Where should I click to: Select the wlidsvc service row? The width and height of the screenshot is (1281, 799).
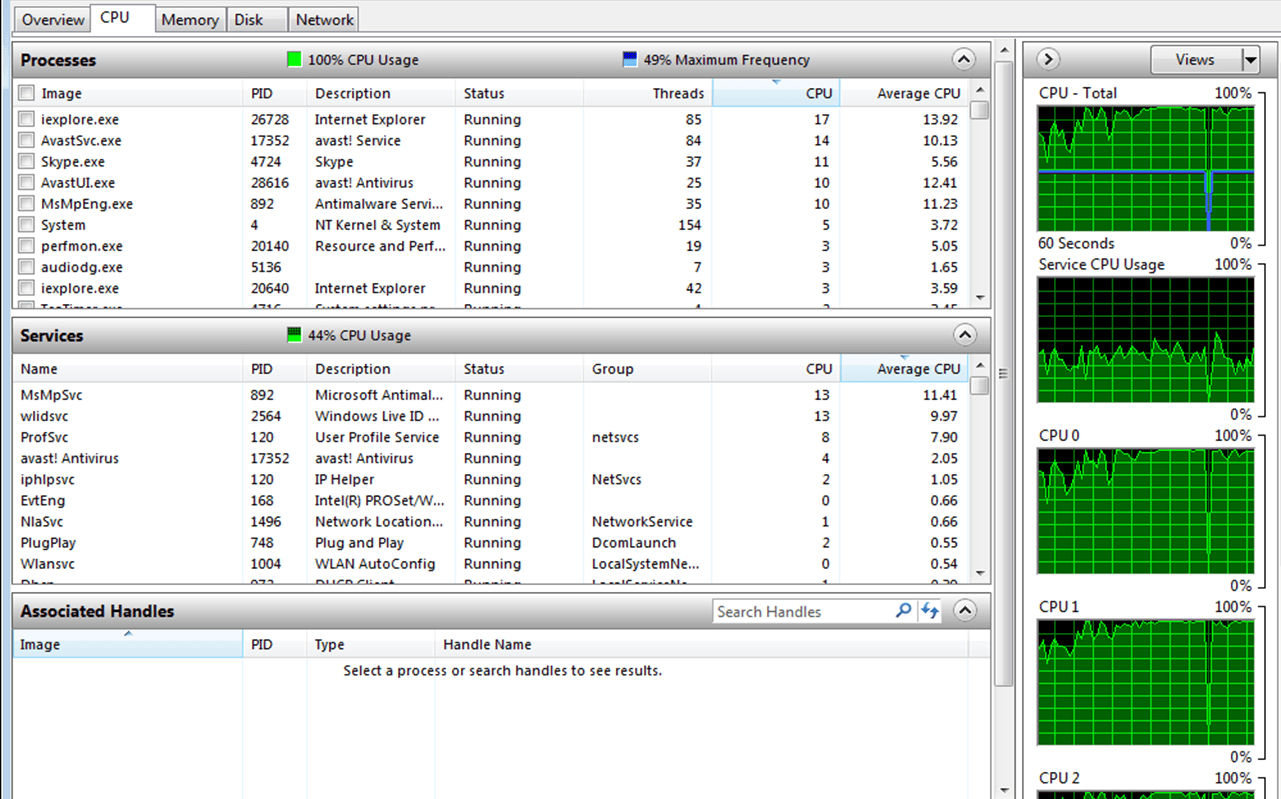(x=490, y=416)
